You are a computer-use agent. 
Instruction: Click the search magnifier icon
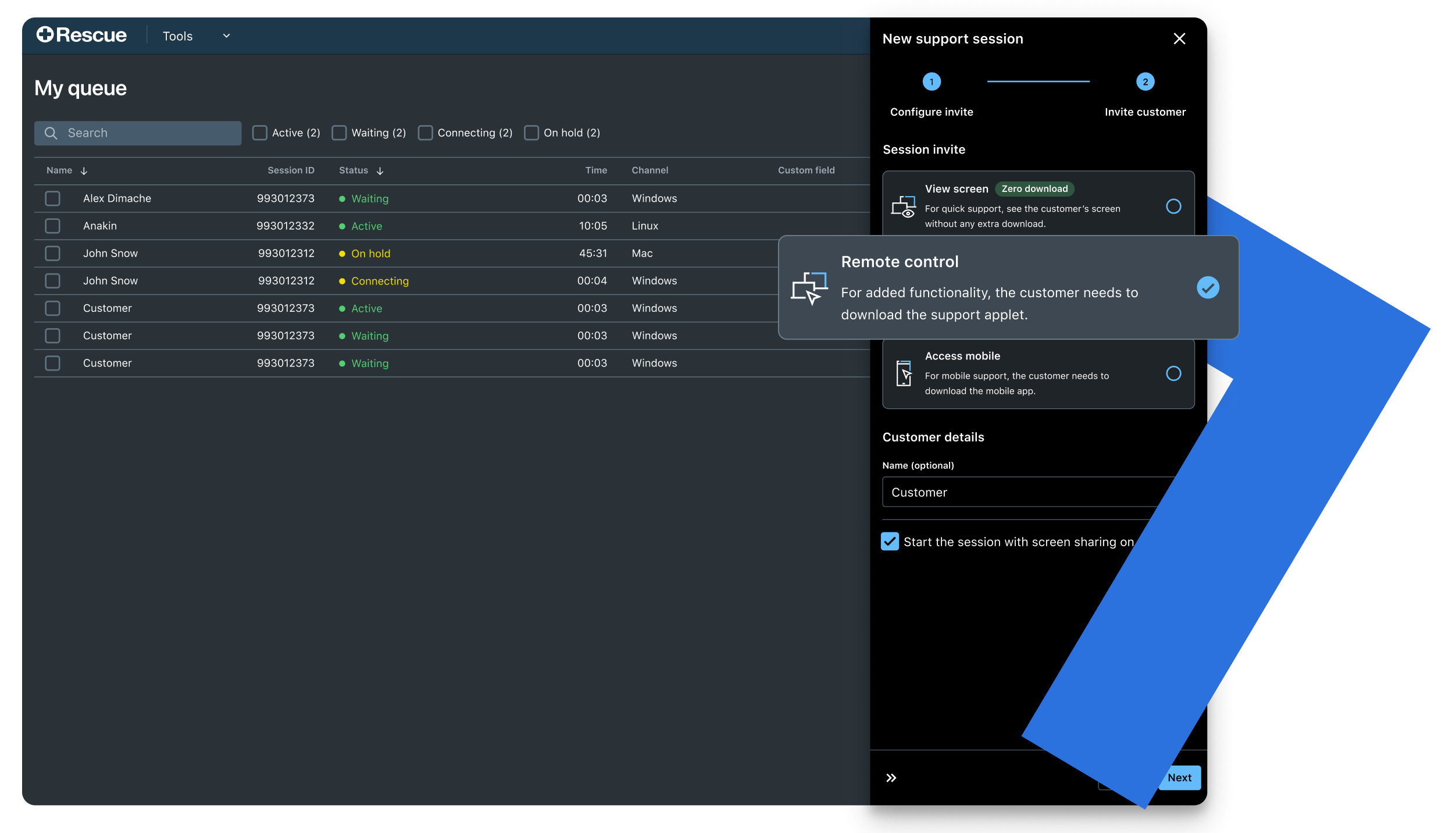[51, 133]
